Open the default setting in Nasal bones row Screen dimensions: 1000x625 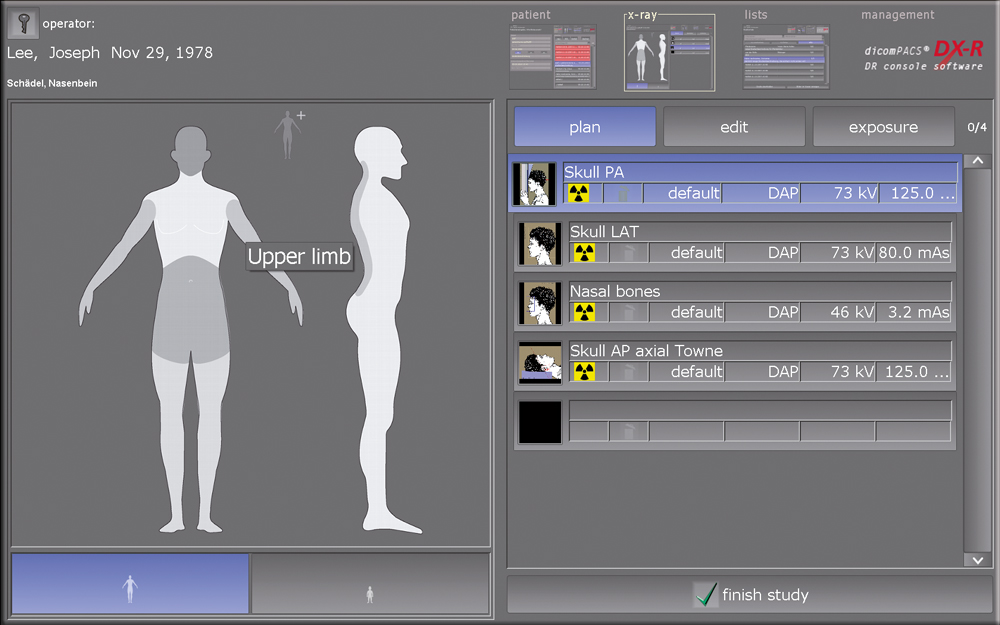(686, 312)
